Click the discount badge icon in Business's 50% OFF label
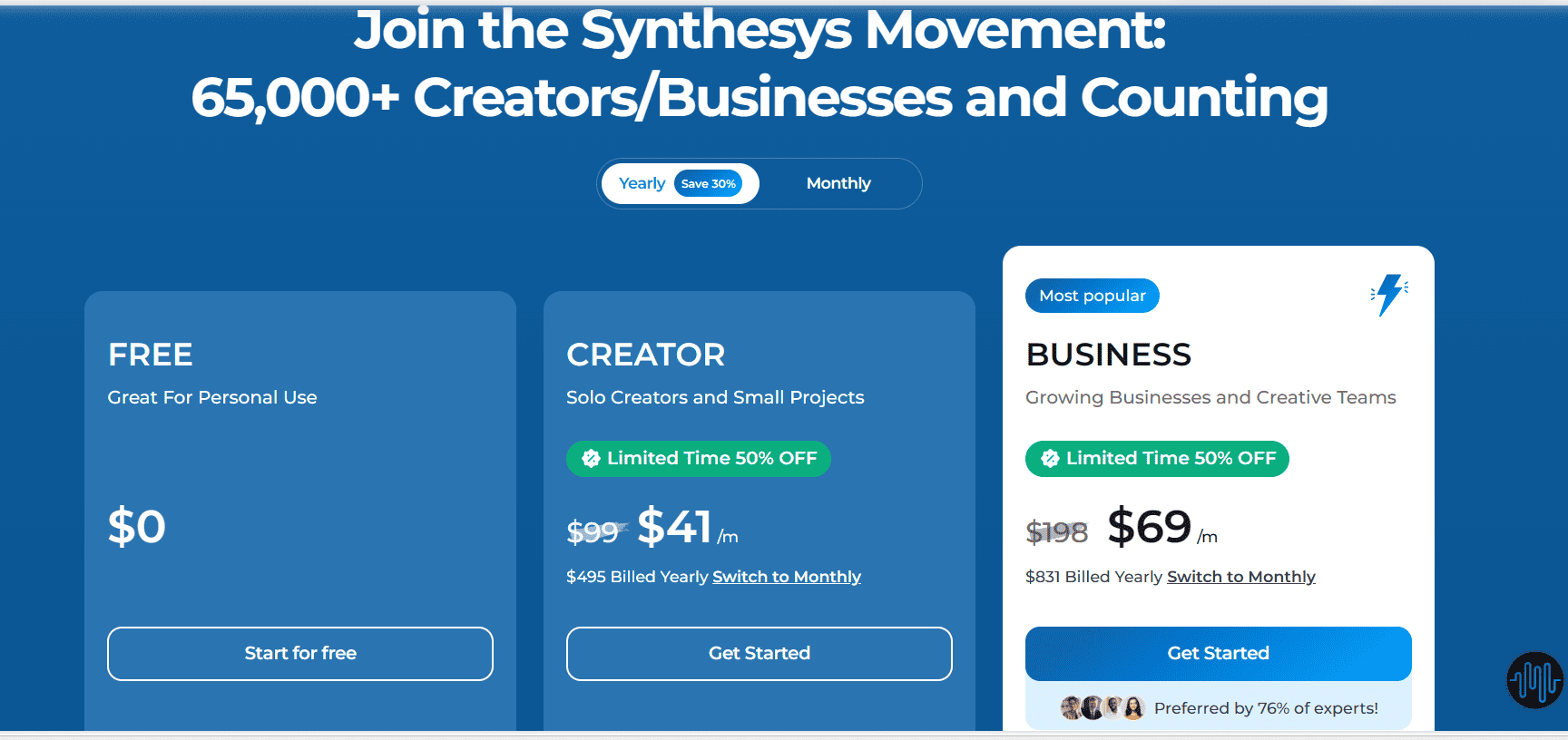Viewport: 1568px width, 740px height. 1050,459
